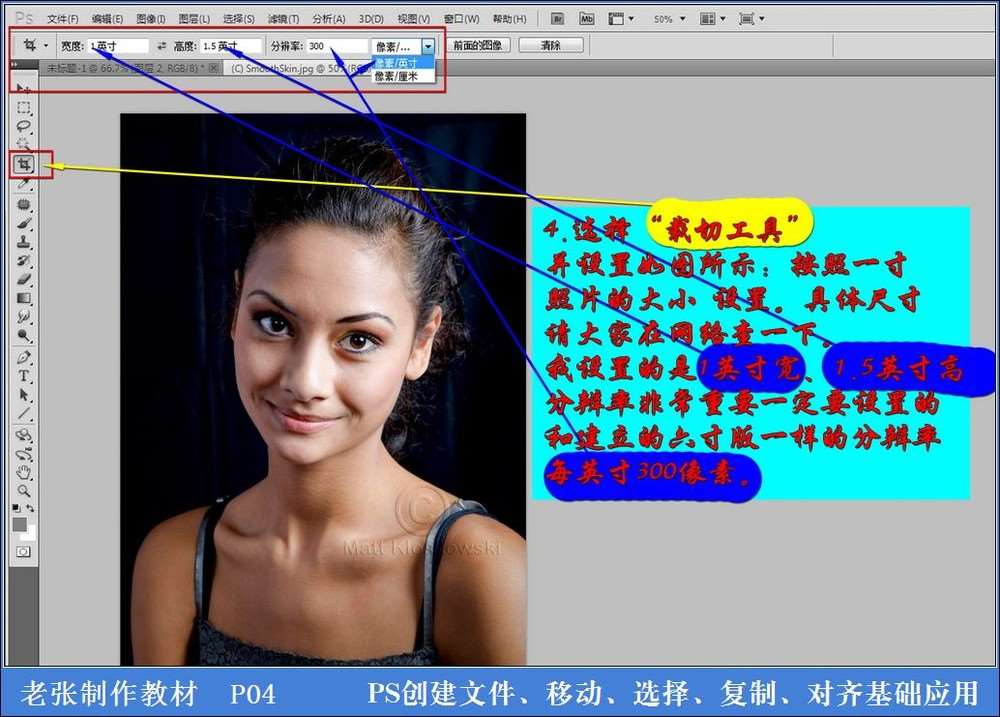Open the 窗口(W) menu
This screenshot has width=1000, height=717.
(461, 19)
